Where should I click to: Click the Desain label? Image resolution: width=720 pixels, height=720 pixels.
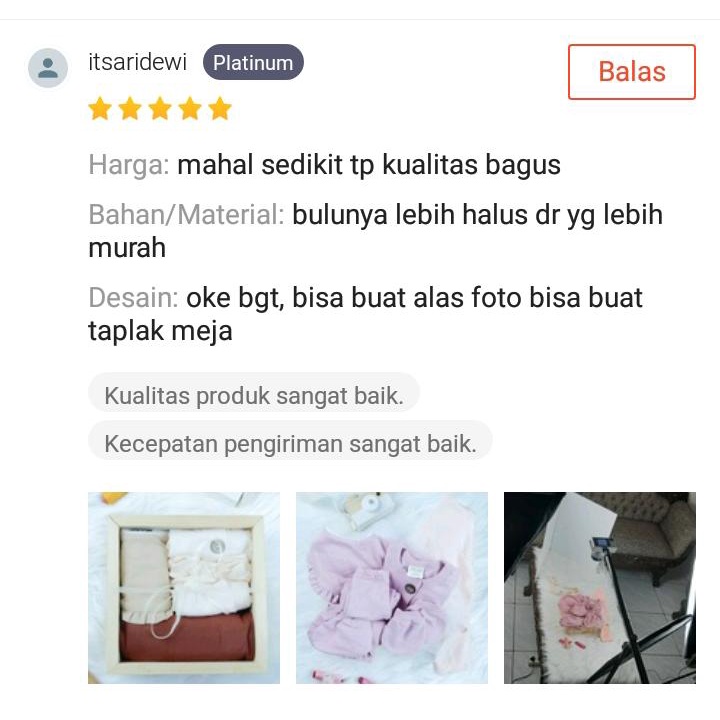[x=133, y=298]
